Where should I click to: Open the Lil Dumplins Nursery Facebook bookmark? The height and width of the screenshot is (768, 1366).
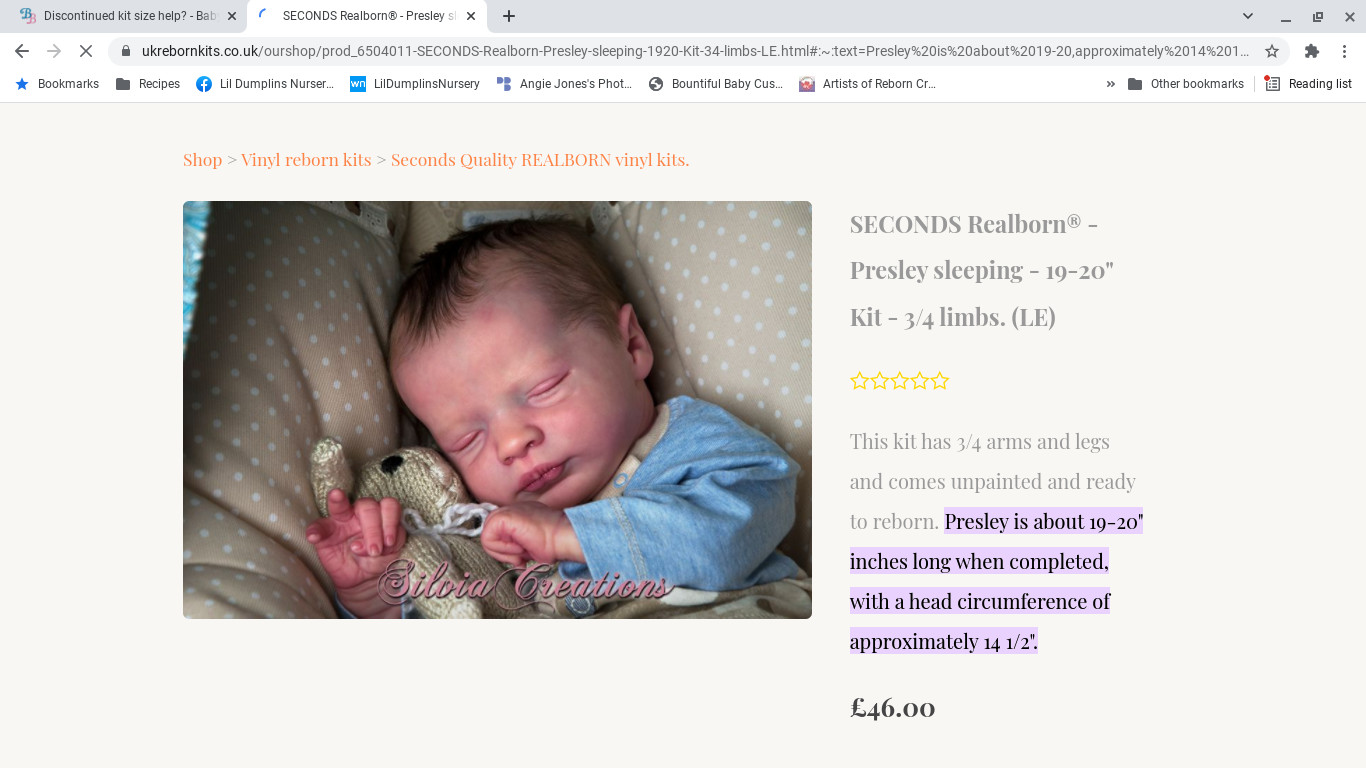point(265,84)
